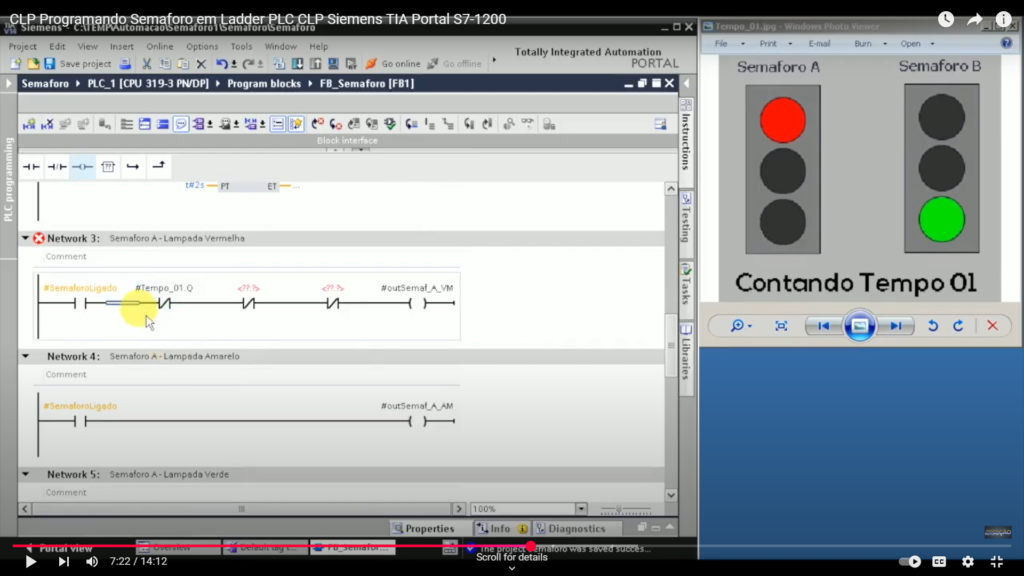The width and height of the screenshot is (1024, 576).
Task: Open YouTube player settings gear
Action: click(968, 562)
